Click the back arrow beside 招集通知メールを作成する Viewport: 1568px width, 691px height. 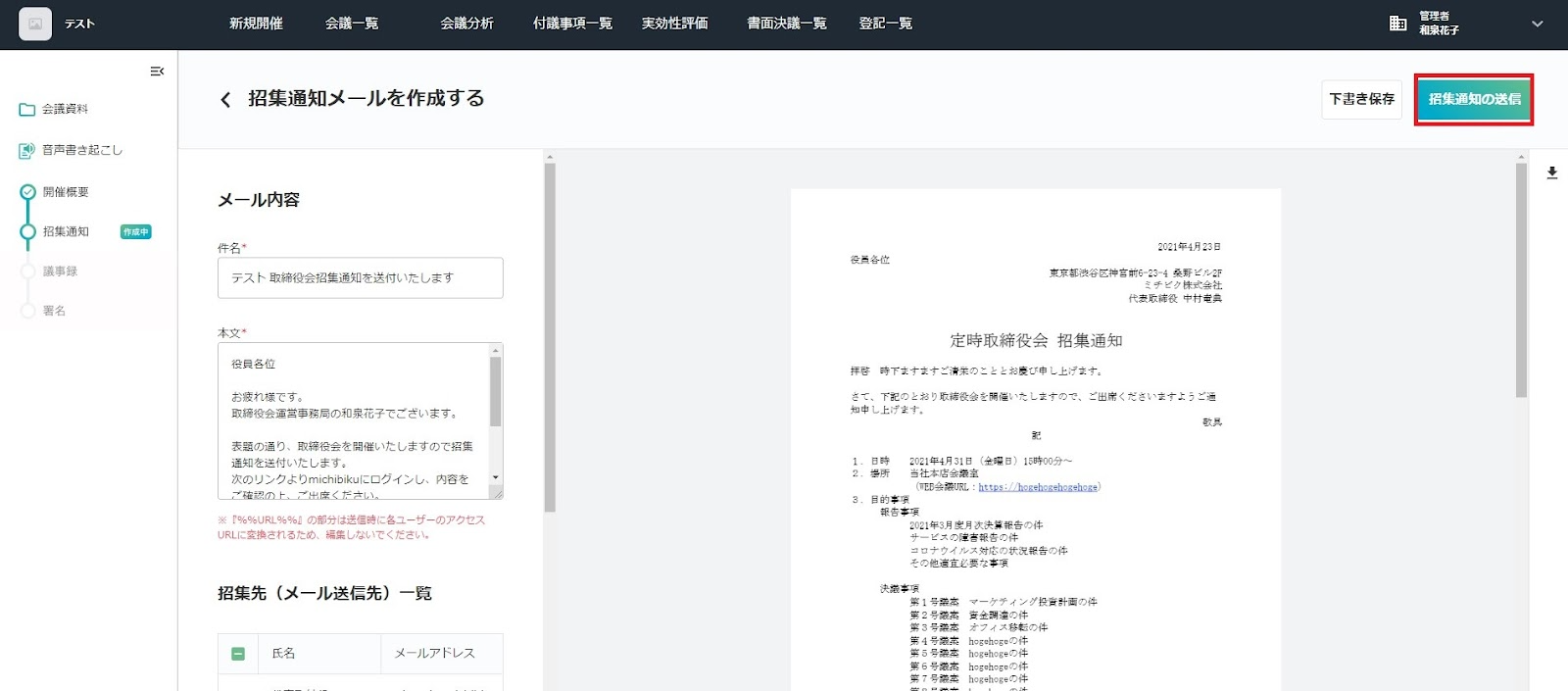pos(225,100)
